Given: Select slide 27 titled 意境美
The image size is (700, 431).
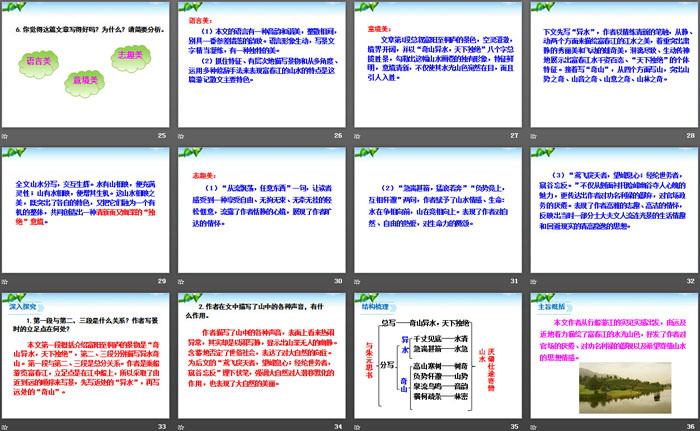Looking at the screenshot, I should pos(437,64).
